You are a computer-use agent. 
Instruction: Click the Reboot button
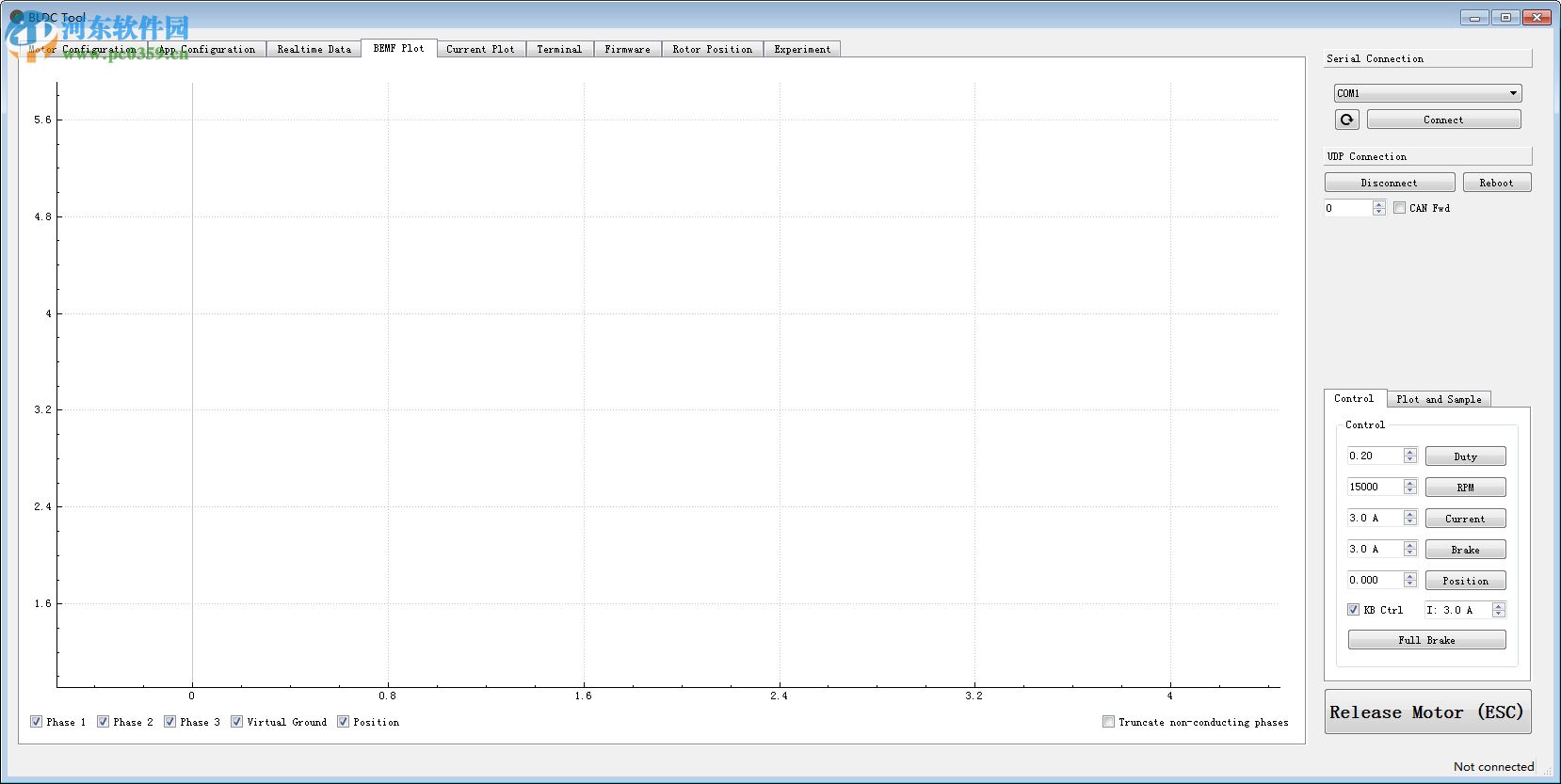point(1497,183)
